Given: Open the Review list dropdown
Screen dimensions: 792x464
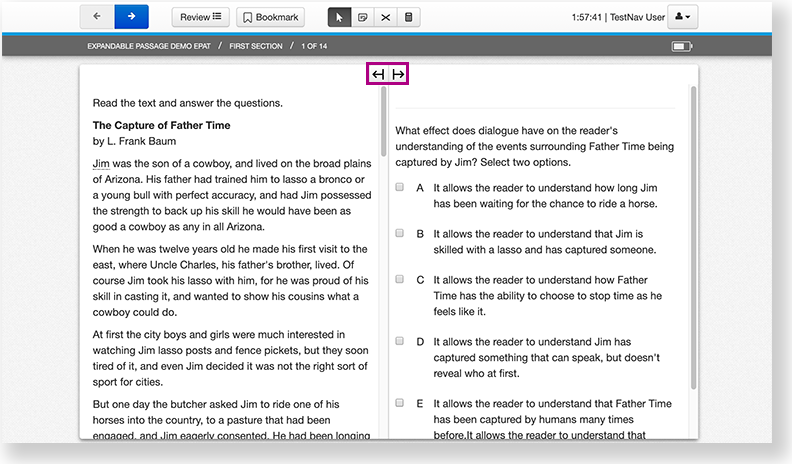Looking at the screenshot, I should [x=201, y=17].
